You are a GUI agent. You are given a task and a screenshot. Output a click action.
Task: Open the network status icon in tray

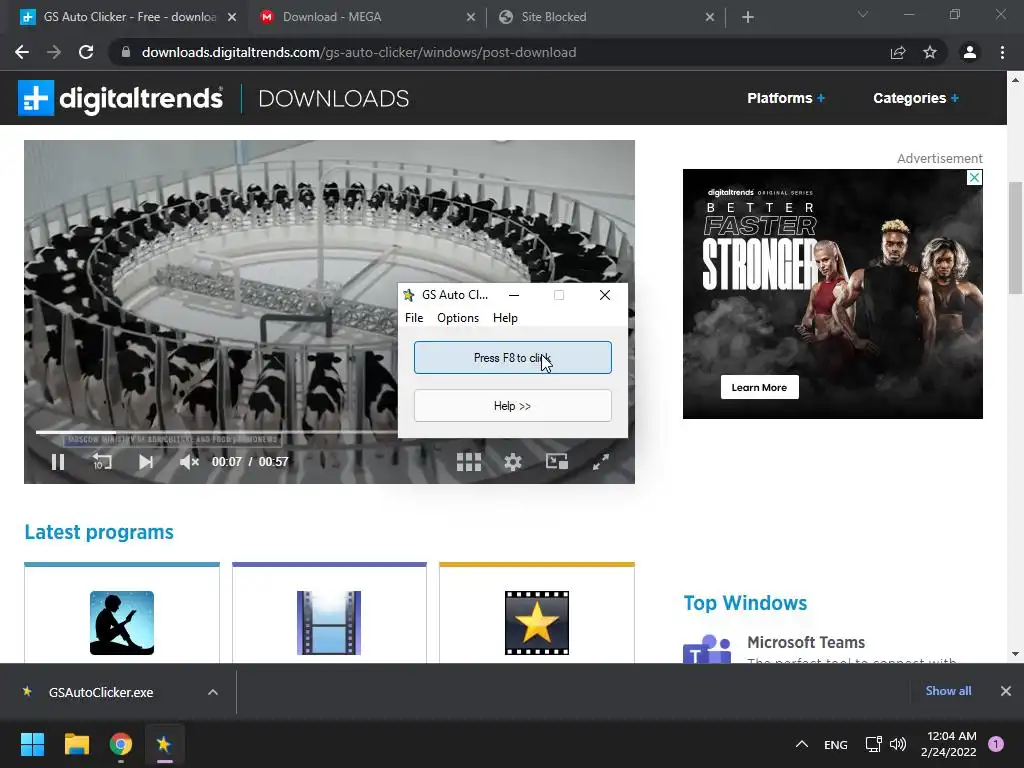(873, 744)
